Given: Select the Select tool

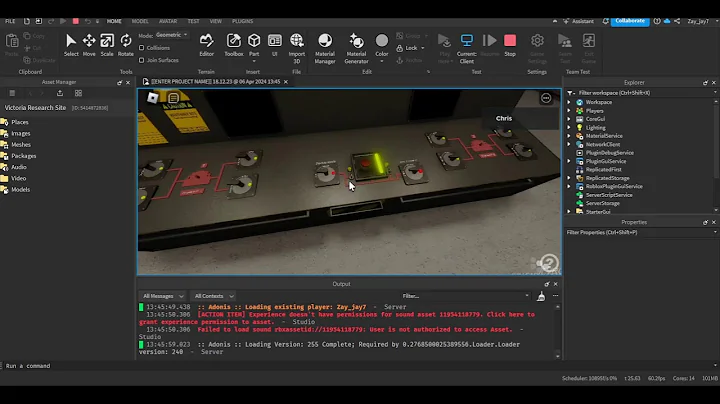Looking at the screenshot, I should (71, 45).
